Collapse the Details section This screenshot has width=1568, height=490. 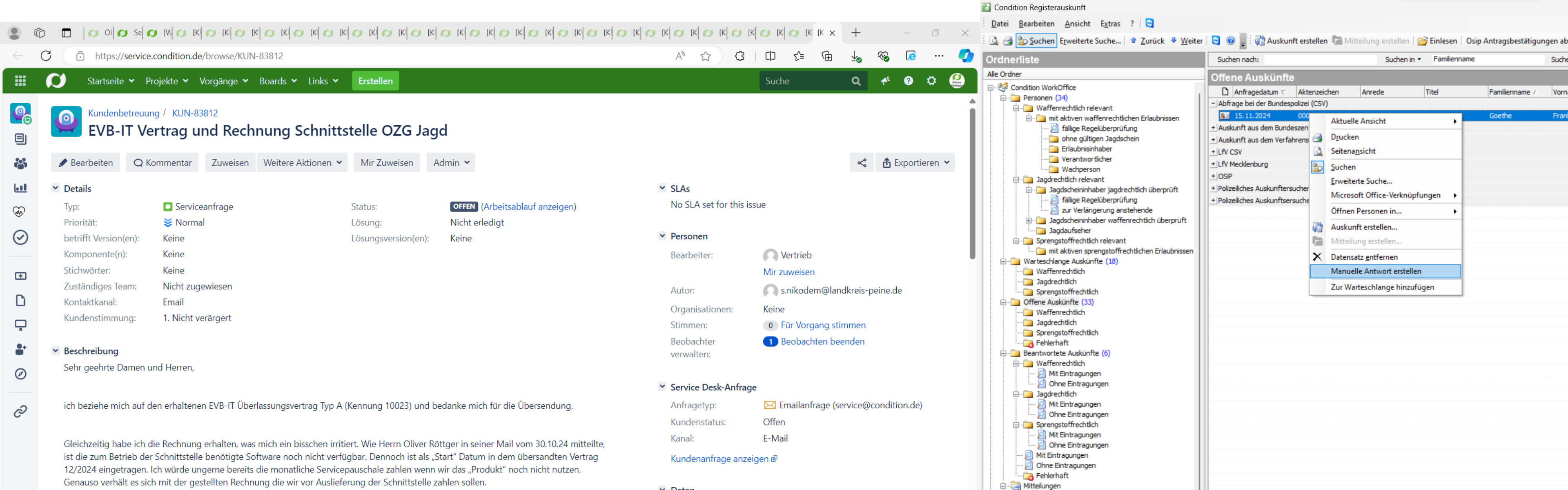pos(56,188)
